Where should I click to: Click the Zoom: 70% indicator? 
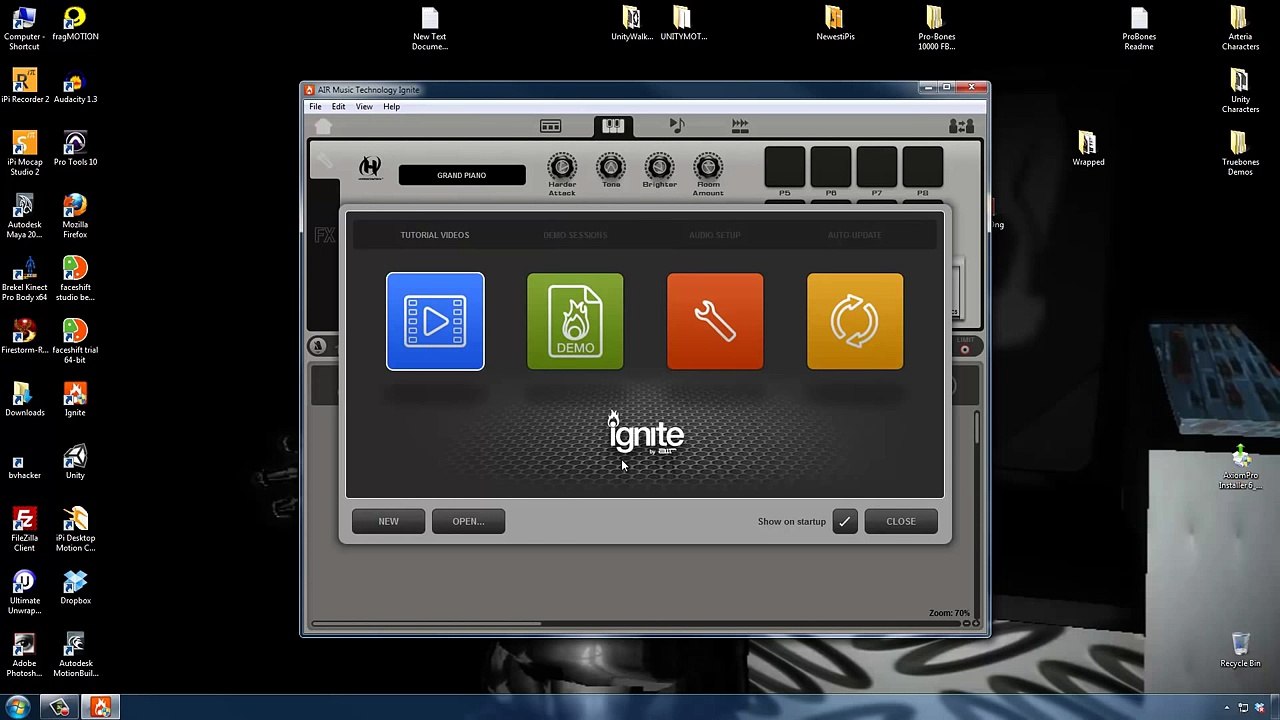pyautogui.click(x=949, y=613)
